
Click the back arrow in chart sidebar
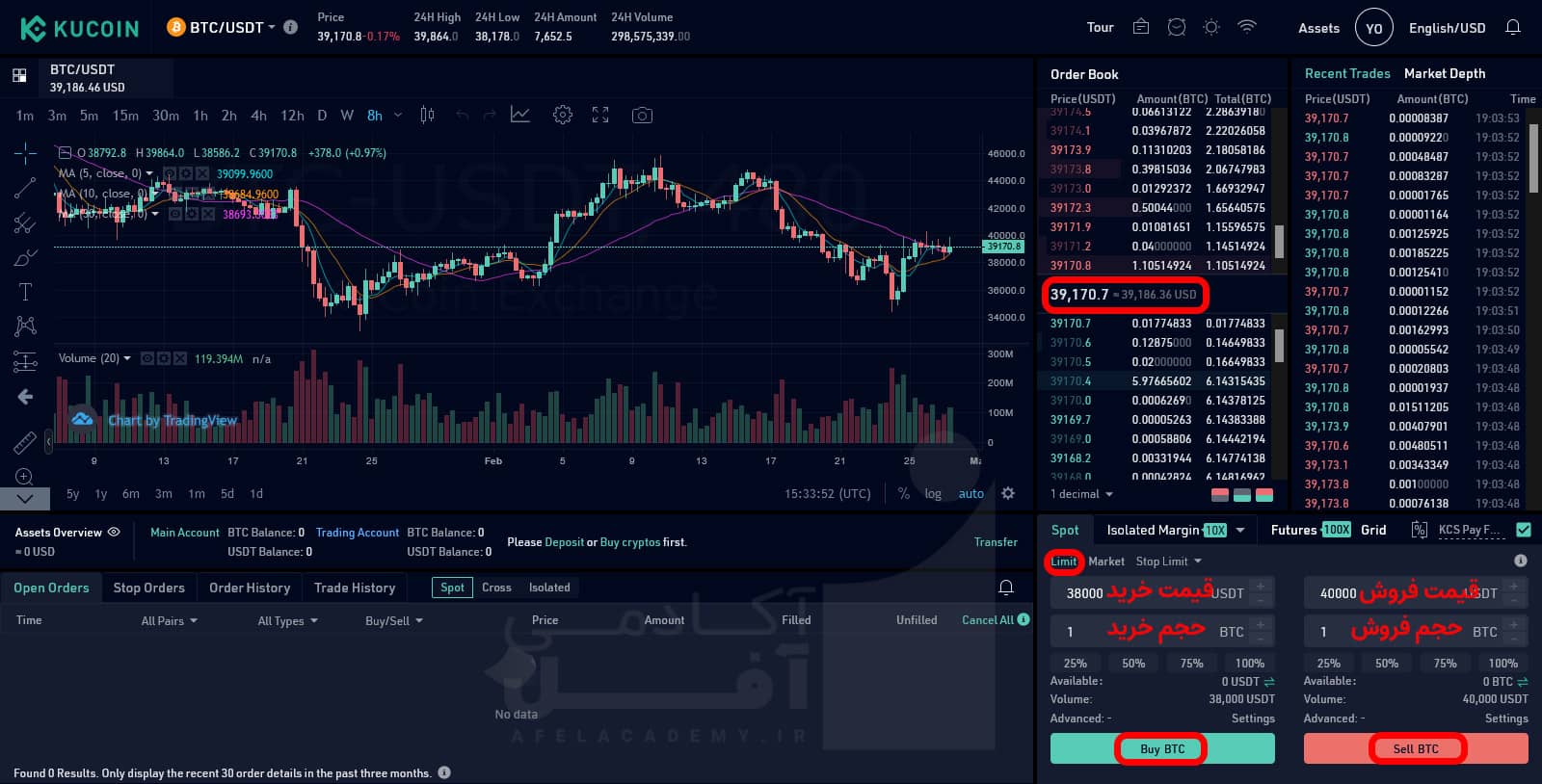pyautogui.click(x=25, y=397)
